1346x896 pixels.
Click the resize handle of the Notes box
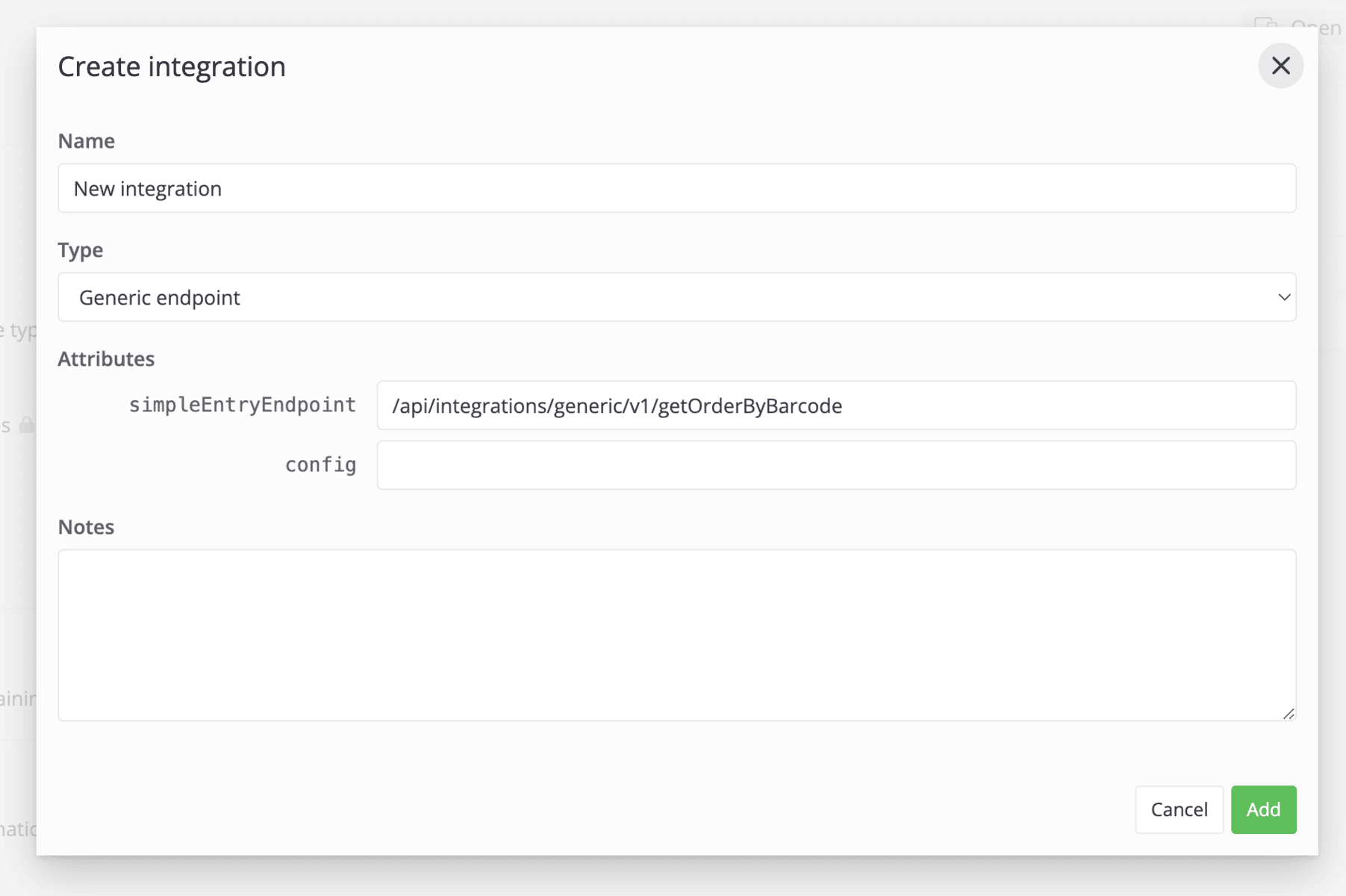pos(1289,713)
